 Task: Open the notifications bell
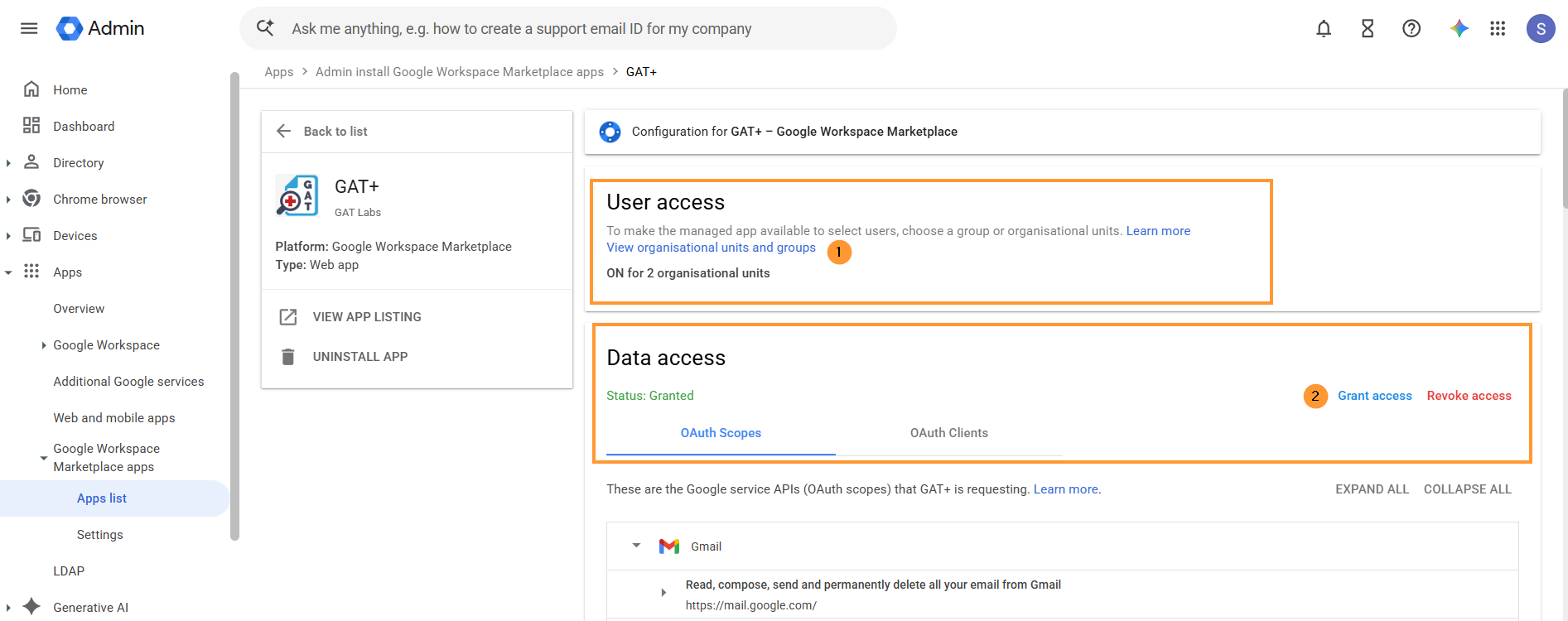[1324, 29]
